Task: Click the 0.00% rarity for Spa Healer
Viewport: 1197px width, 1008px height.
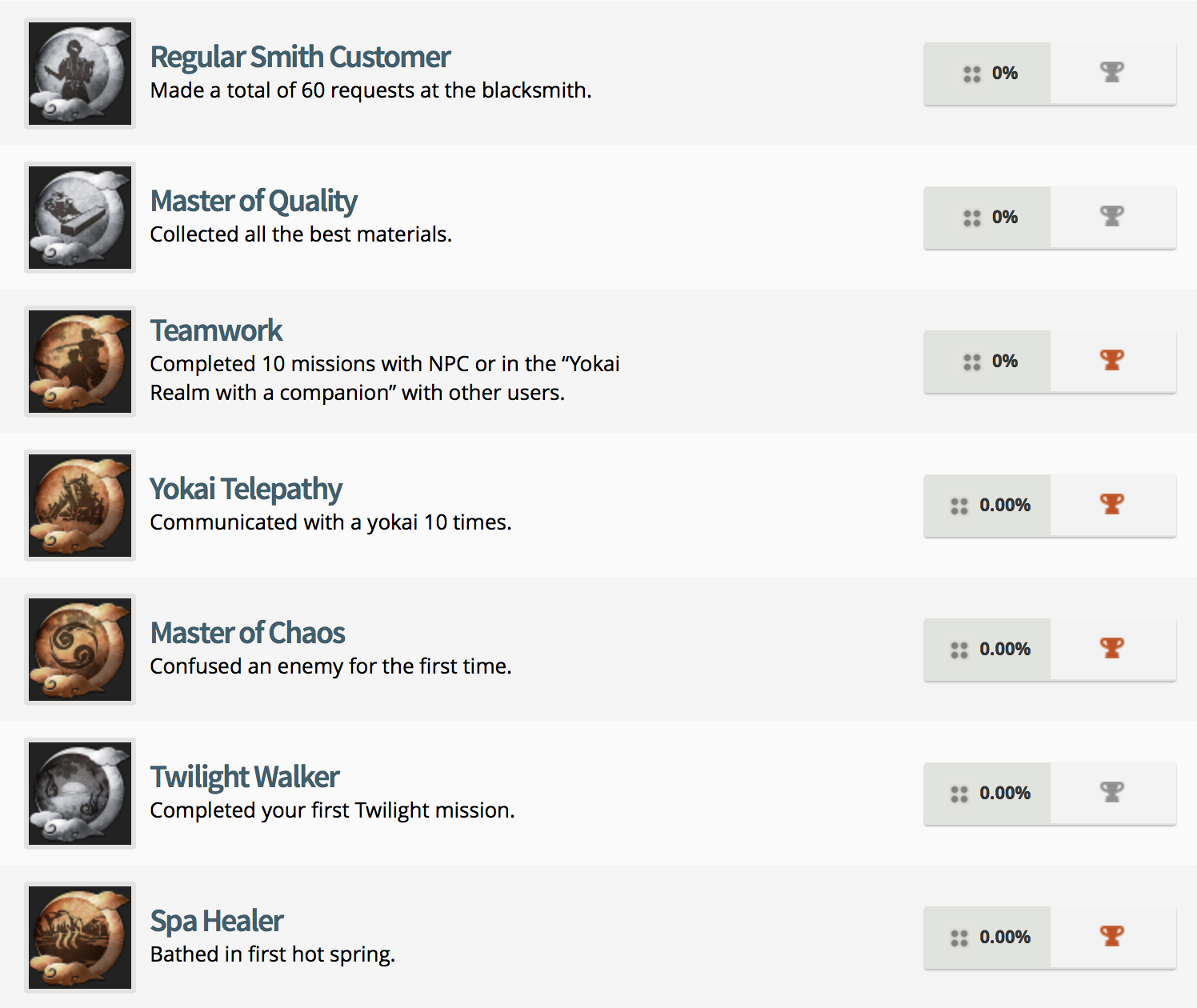Action: point(1006,937)
